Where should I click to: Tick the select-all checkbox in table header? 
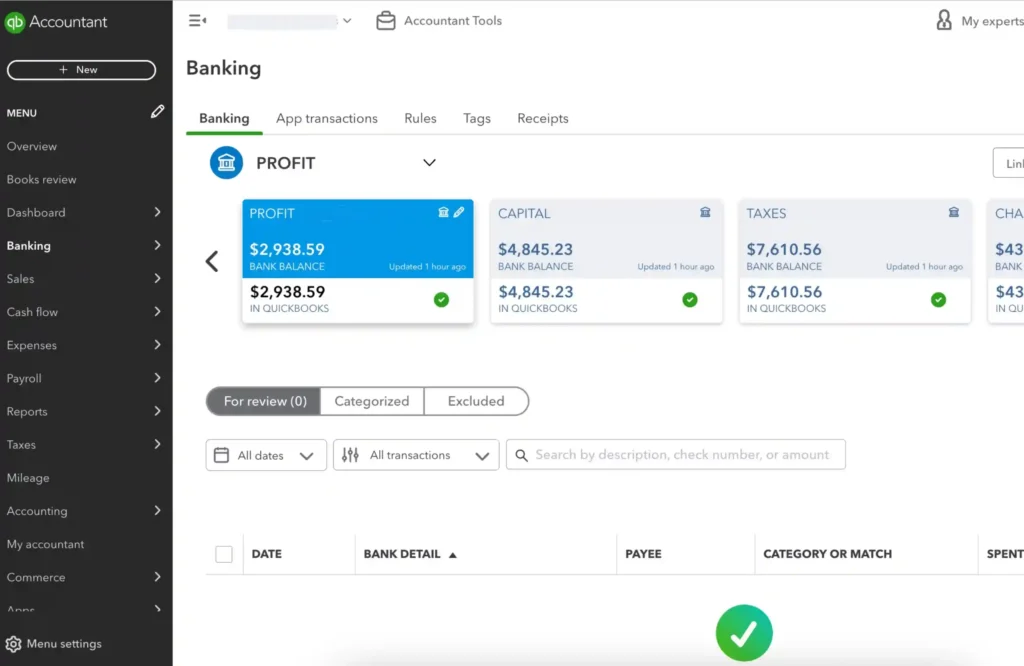tap(224, 554)
